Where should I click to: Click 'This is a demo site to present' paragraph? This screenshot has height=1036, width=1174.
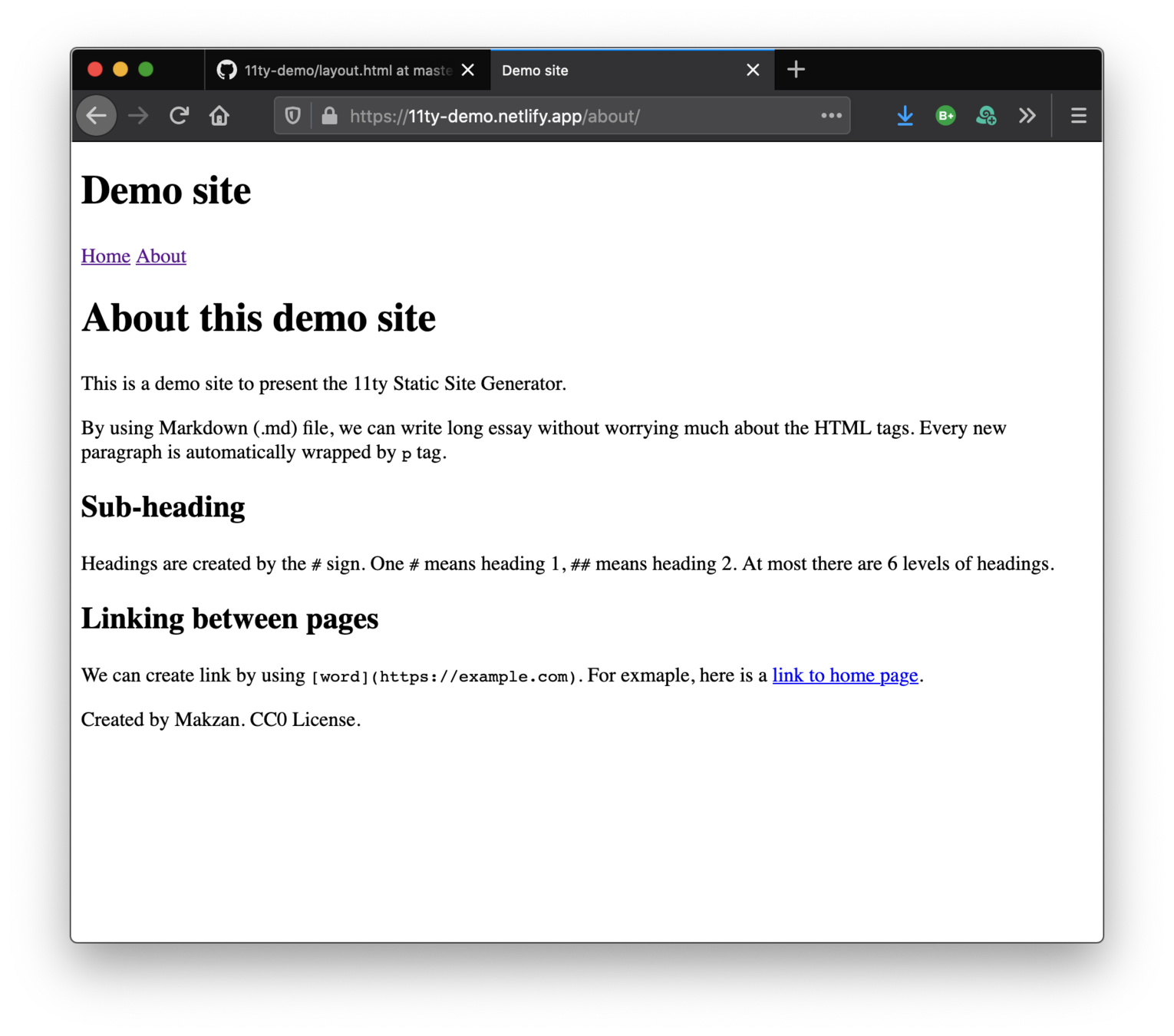tap(323, 384)
